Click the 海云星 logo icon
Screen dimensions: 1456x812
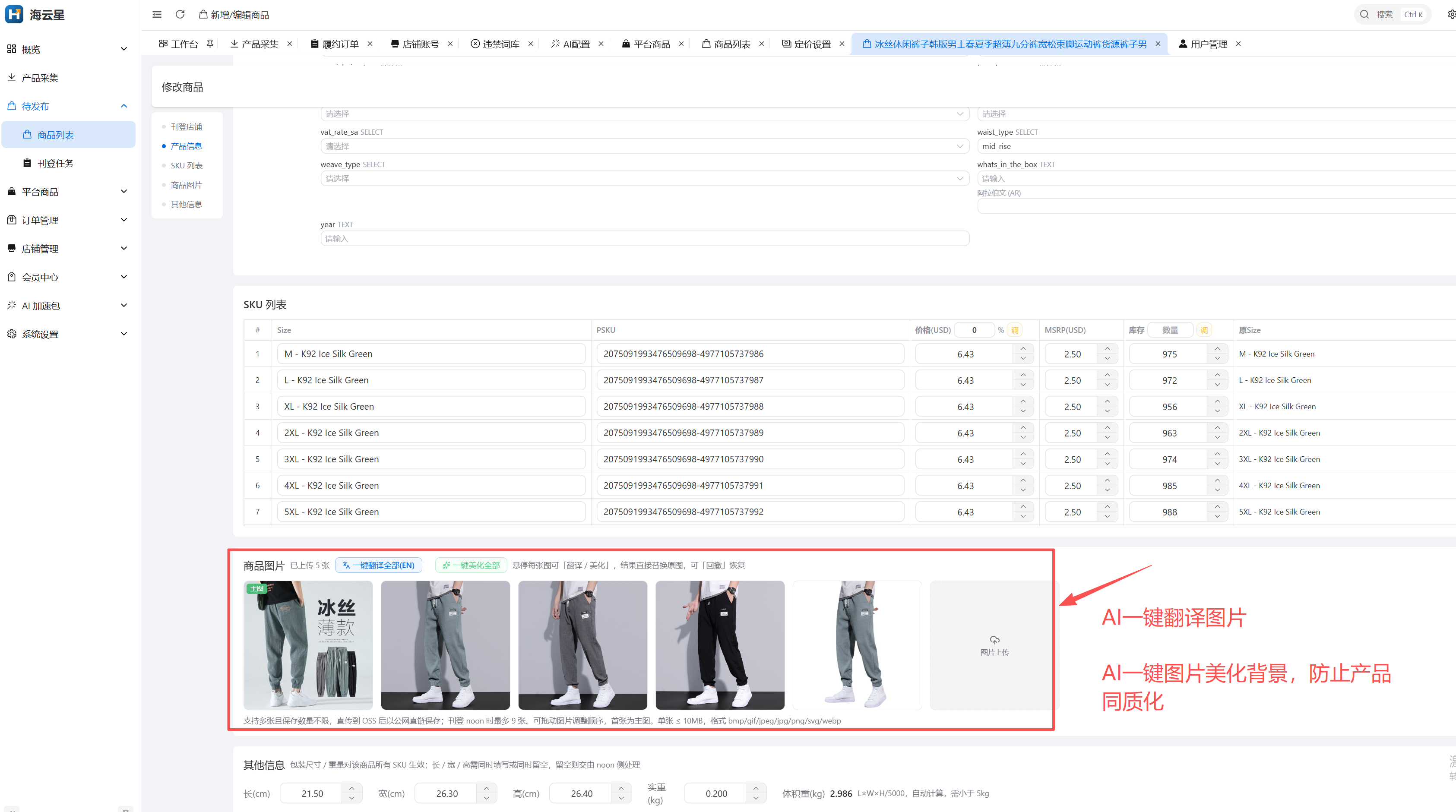tap(14, 15)
